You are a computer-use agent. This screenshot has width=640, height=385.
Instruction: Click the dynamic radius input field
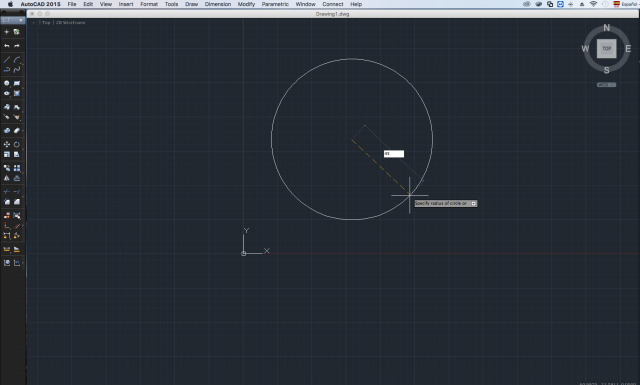394,154
